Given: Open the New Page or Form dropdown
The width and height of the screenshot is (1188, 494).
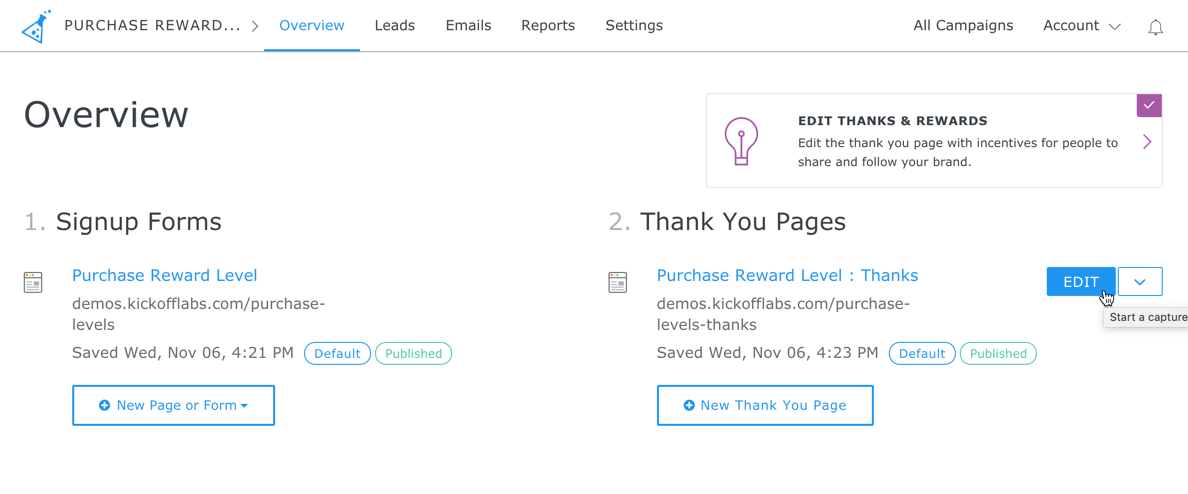Looking at the screenshot, I should tap(173, 405).
